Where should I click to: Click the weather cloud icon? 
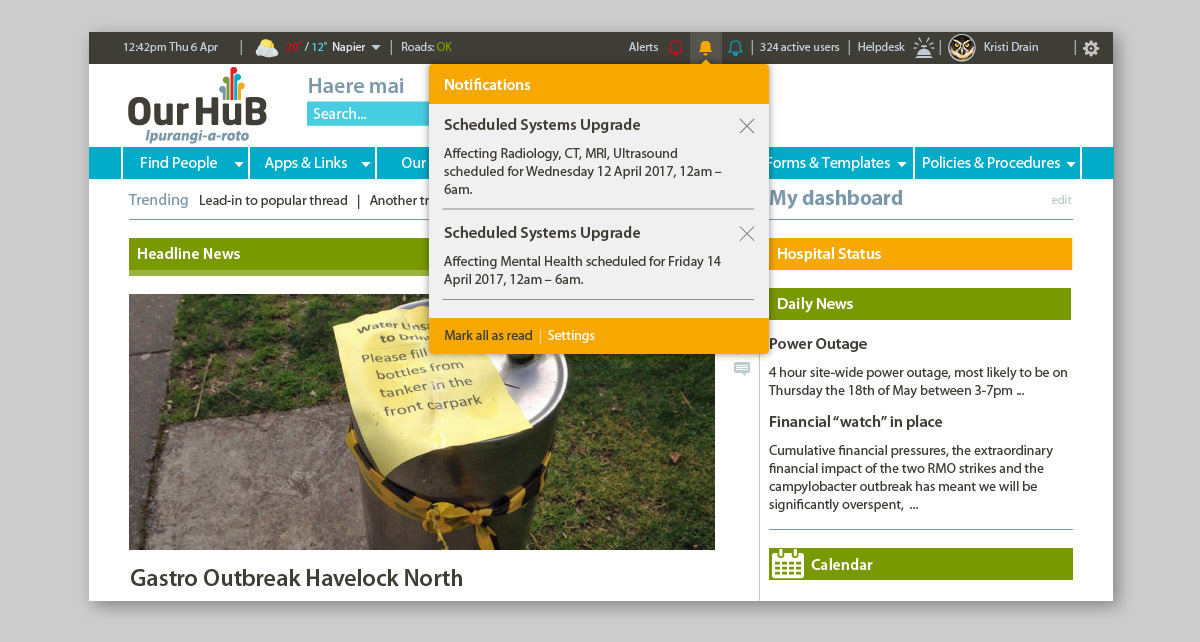[x=266, y=47]
